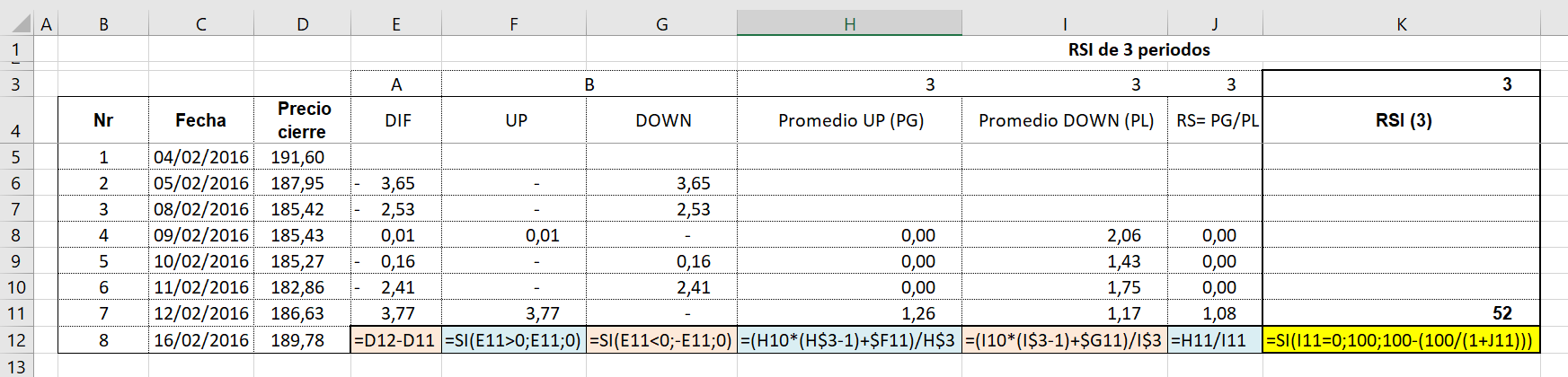This screenshot has width=1568, height=377.
Task: Select the =SI(E11<0;-E11;0) formula cell
Action: tap(661, 340)
